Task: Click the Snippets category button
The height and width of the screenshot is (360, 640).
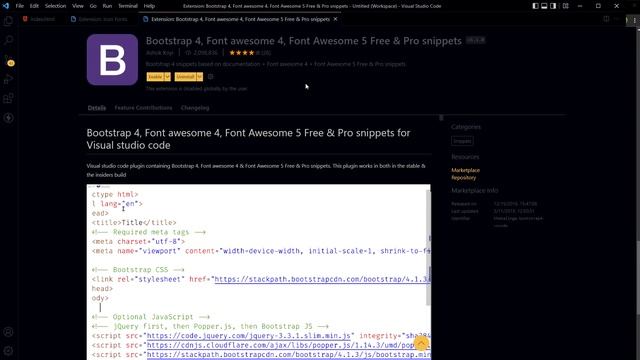Action: (x=462, y=141)
